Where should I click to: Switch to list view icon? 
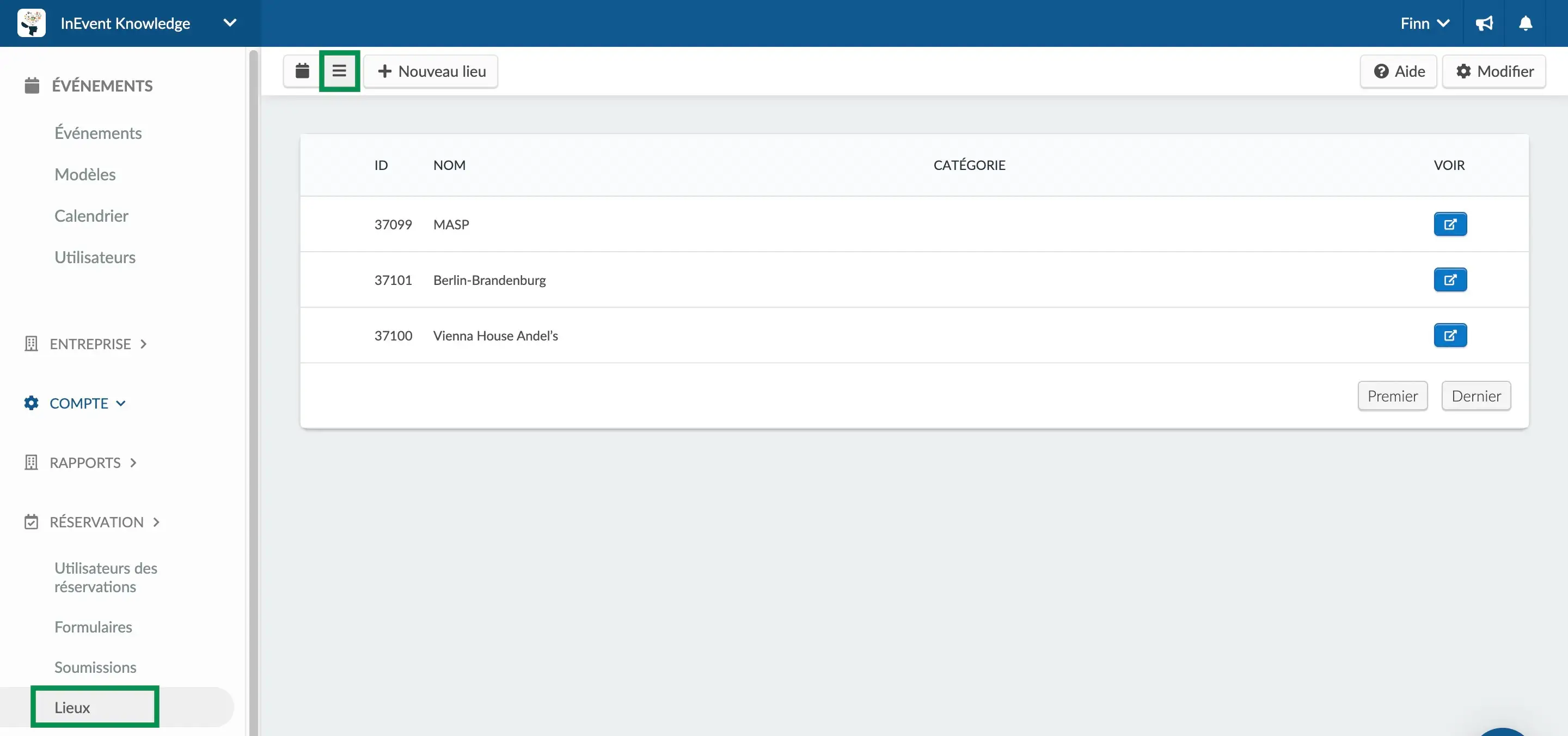click(339, 71)
